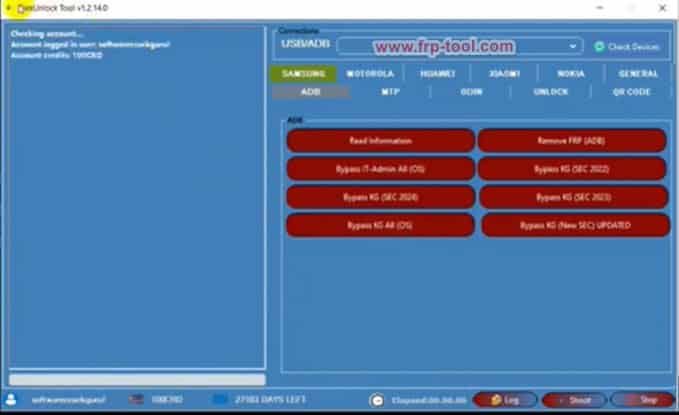Click the 'Account logged in user' log line

[x=90, y=45]
